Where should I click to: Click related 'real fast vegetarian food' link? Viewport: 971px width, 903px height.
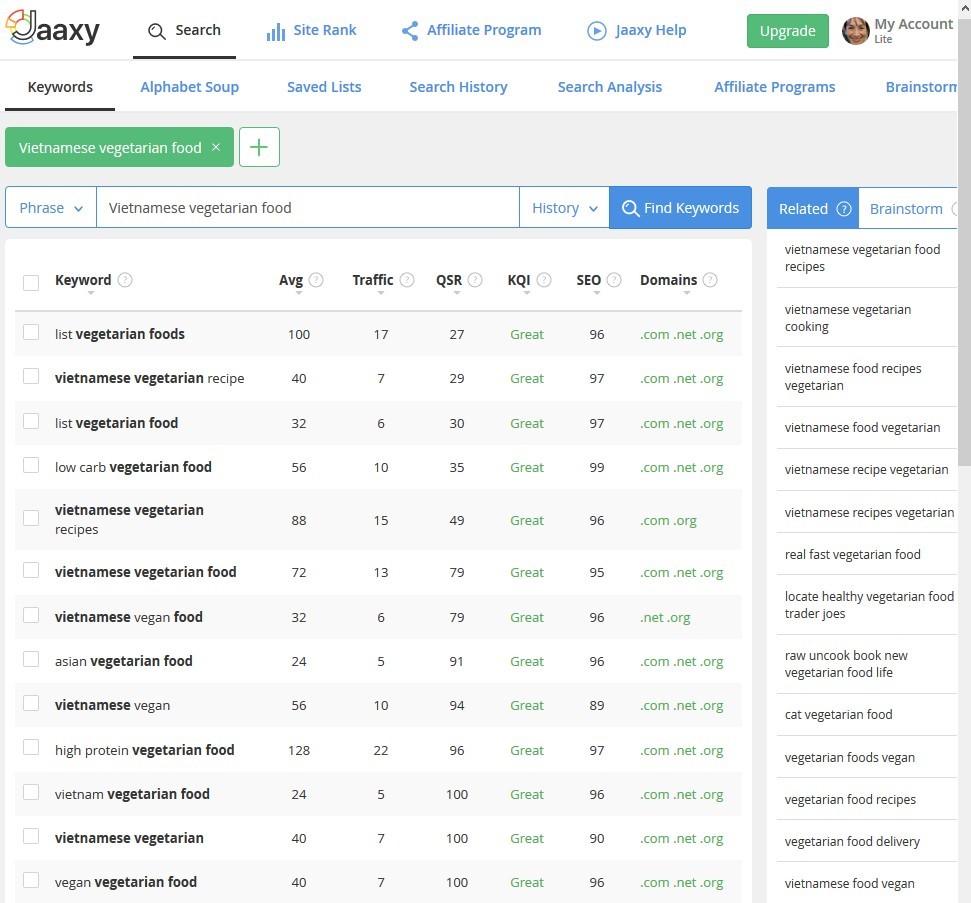(x=852, y=554)
